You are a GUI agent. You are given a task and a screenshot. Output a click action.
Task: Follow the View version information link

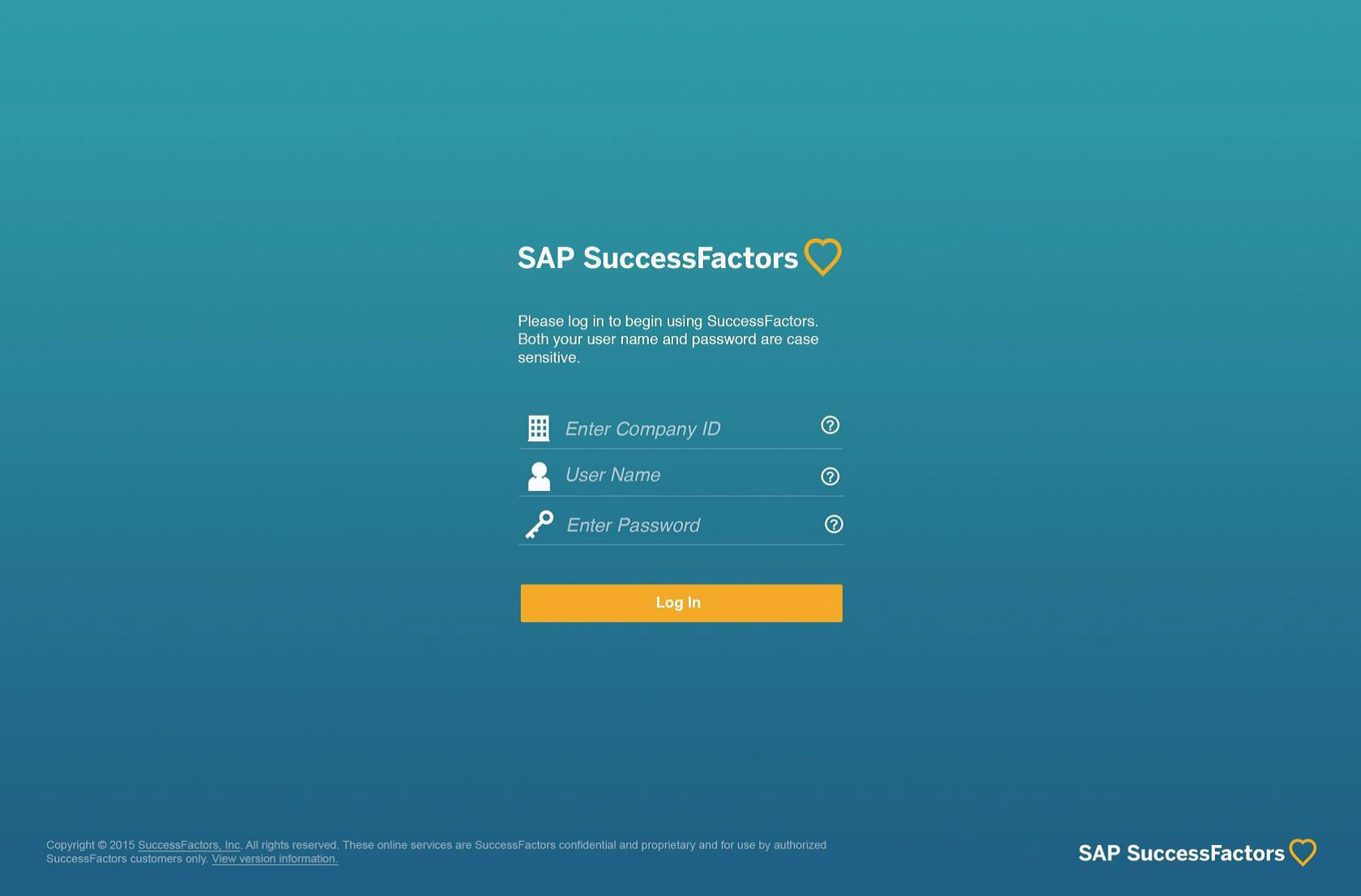pos(275,859)
